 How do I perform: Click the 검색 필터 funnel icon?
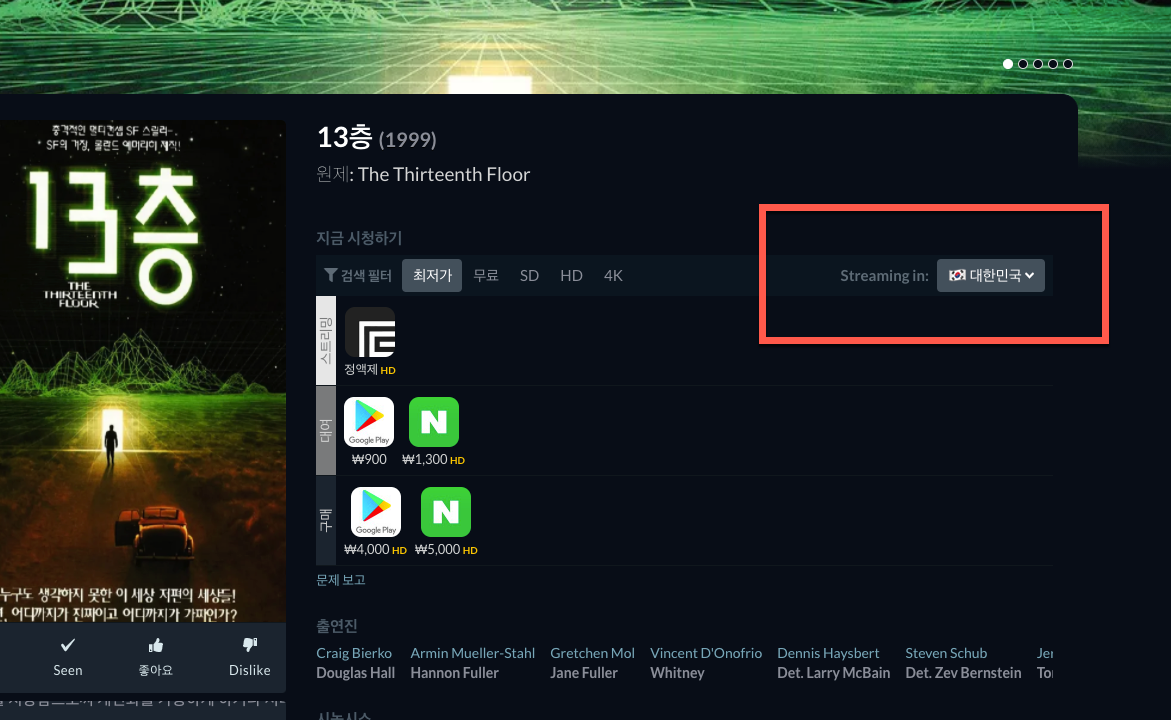[330, 275]
